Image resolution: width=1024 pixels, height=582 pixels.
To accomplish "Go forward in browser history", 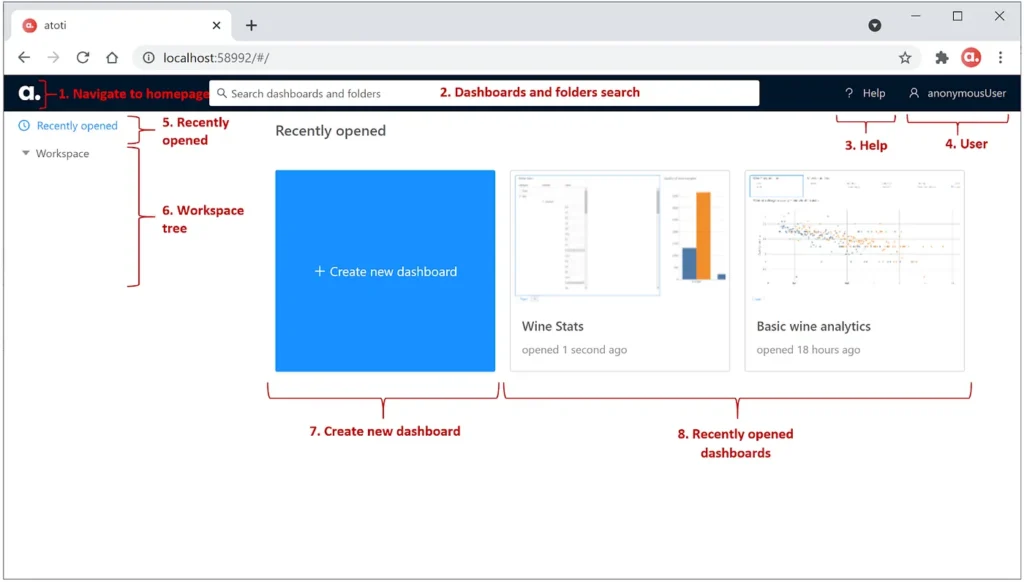I will [54, 57].
